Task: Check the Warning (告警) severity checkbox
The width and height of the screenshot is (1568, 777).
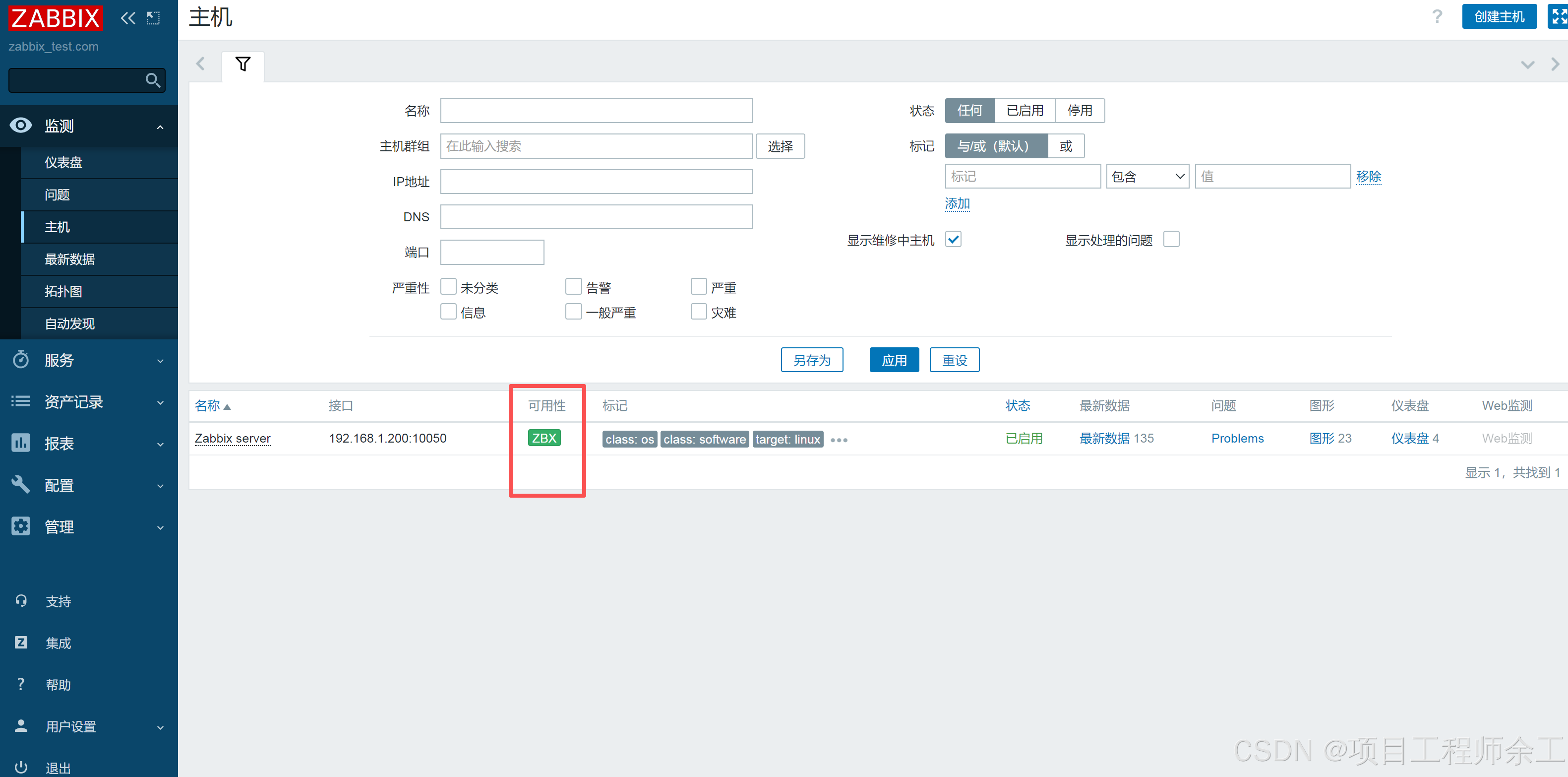Action: point(573,287)
